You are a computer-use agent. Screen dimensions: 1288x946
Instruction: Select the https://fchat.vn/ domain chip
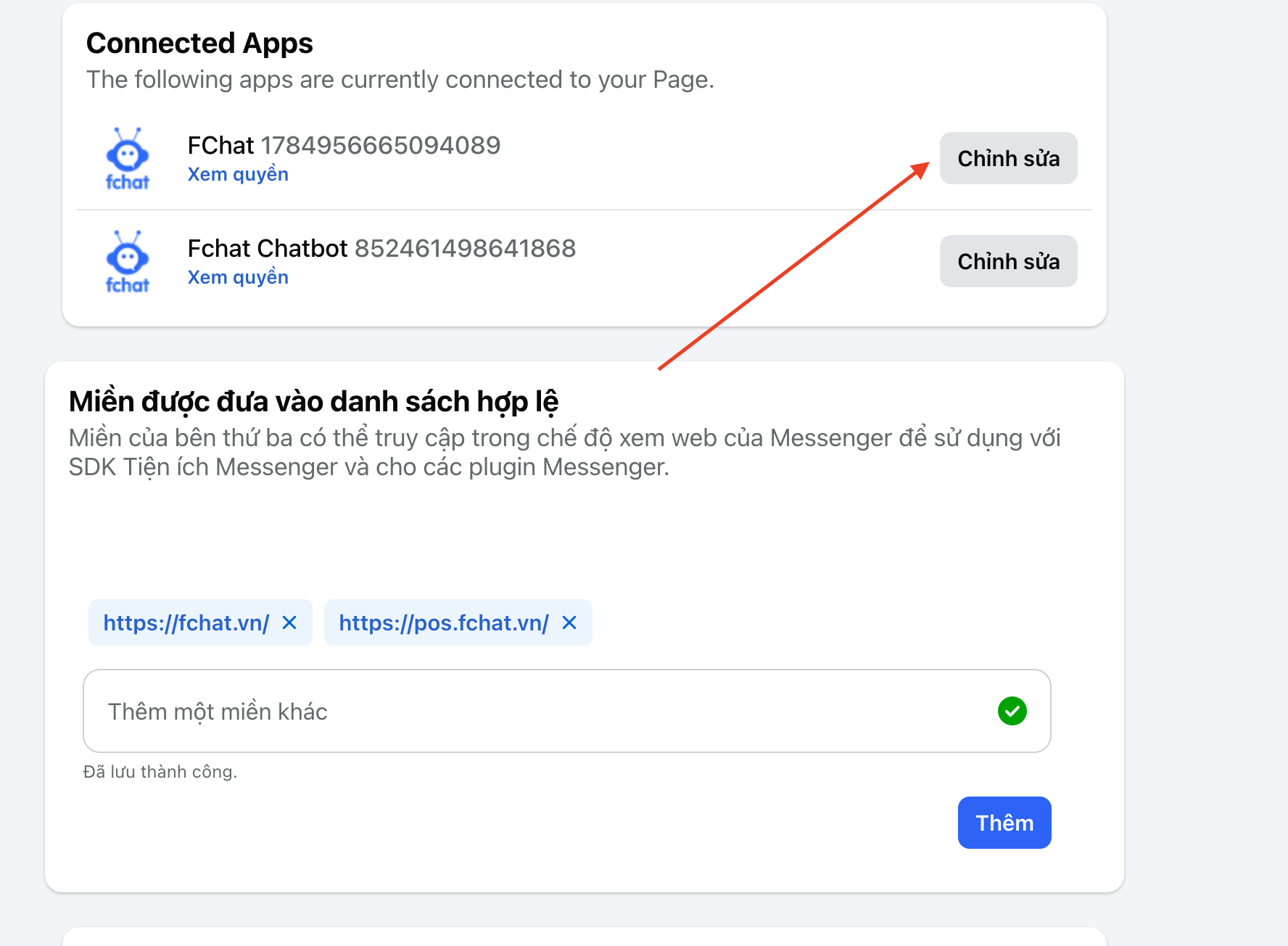coord(186,623)
